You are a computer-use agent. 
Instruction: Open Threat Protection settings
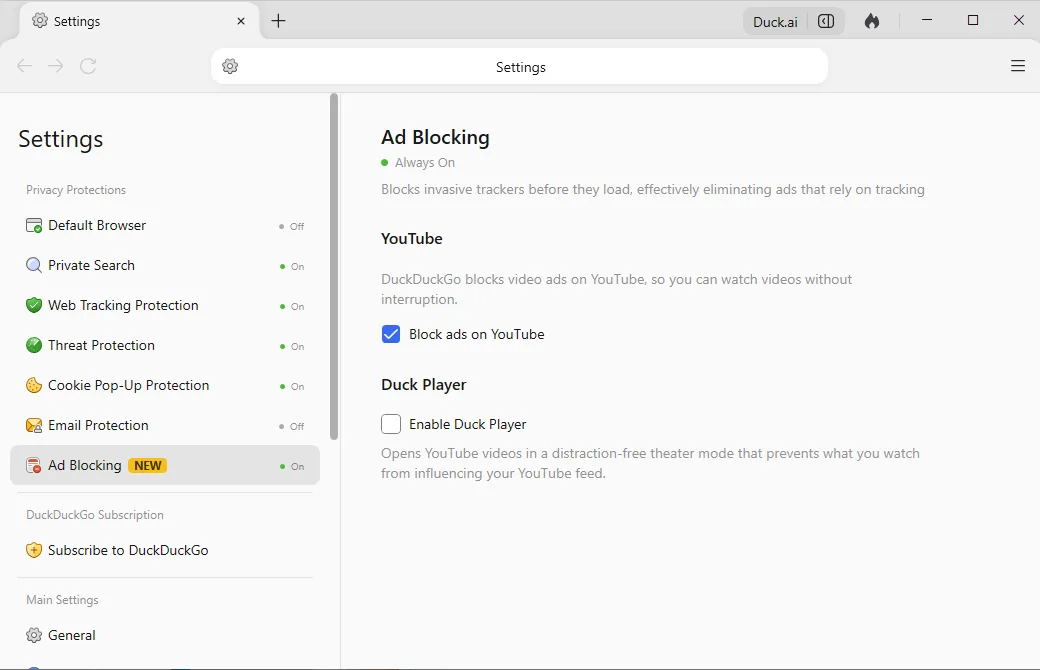[x=164, y=345]
